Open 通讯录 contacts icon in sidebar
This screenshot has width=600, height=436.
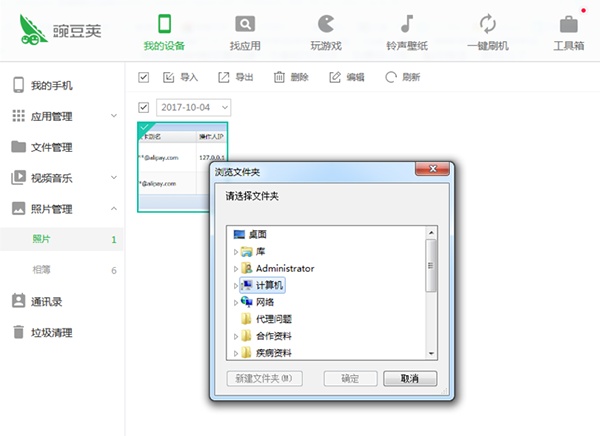coord(18,301)
